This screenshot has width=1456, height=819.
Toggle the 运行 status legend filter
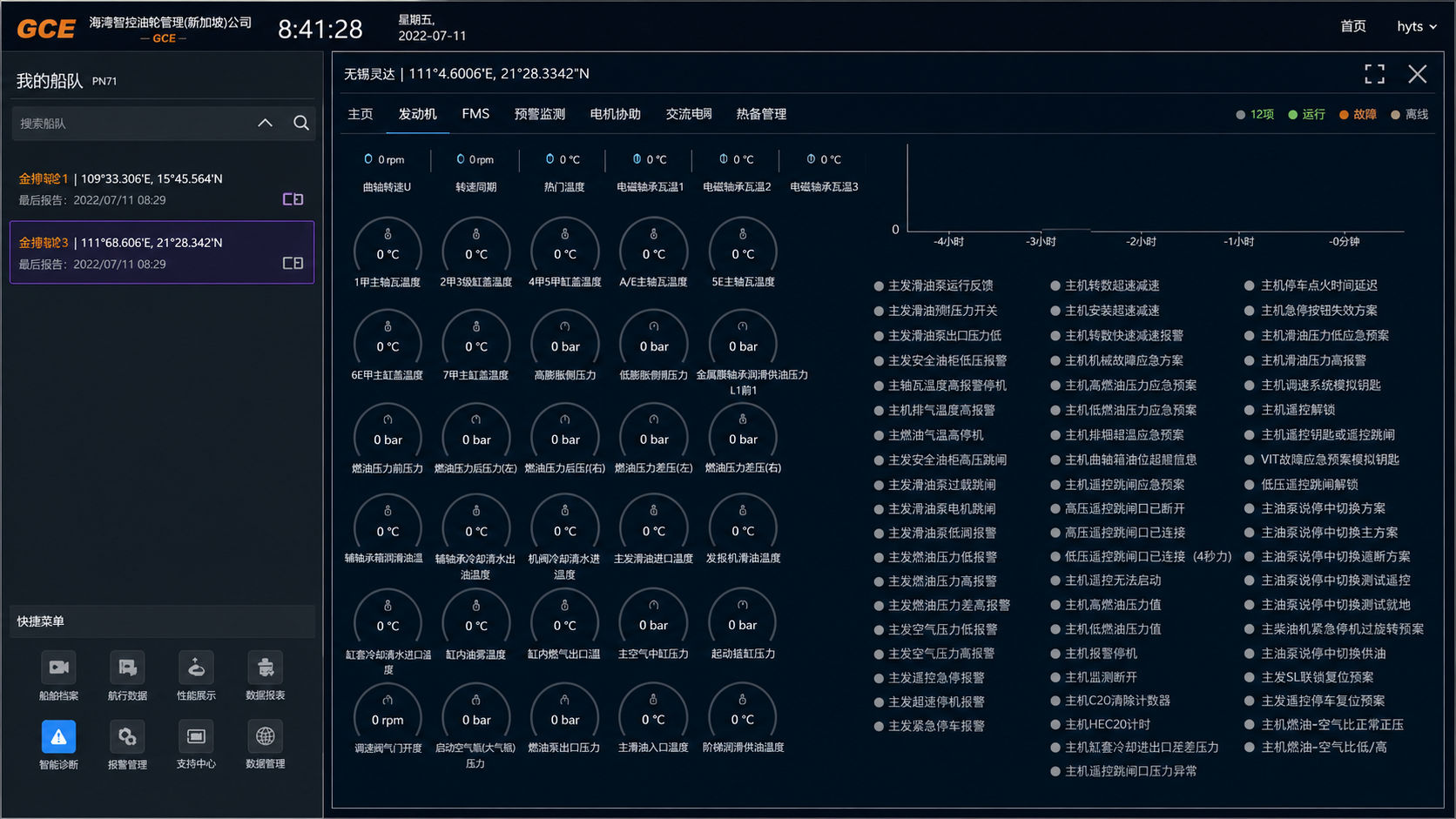tap(1307, 114)
